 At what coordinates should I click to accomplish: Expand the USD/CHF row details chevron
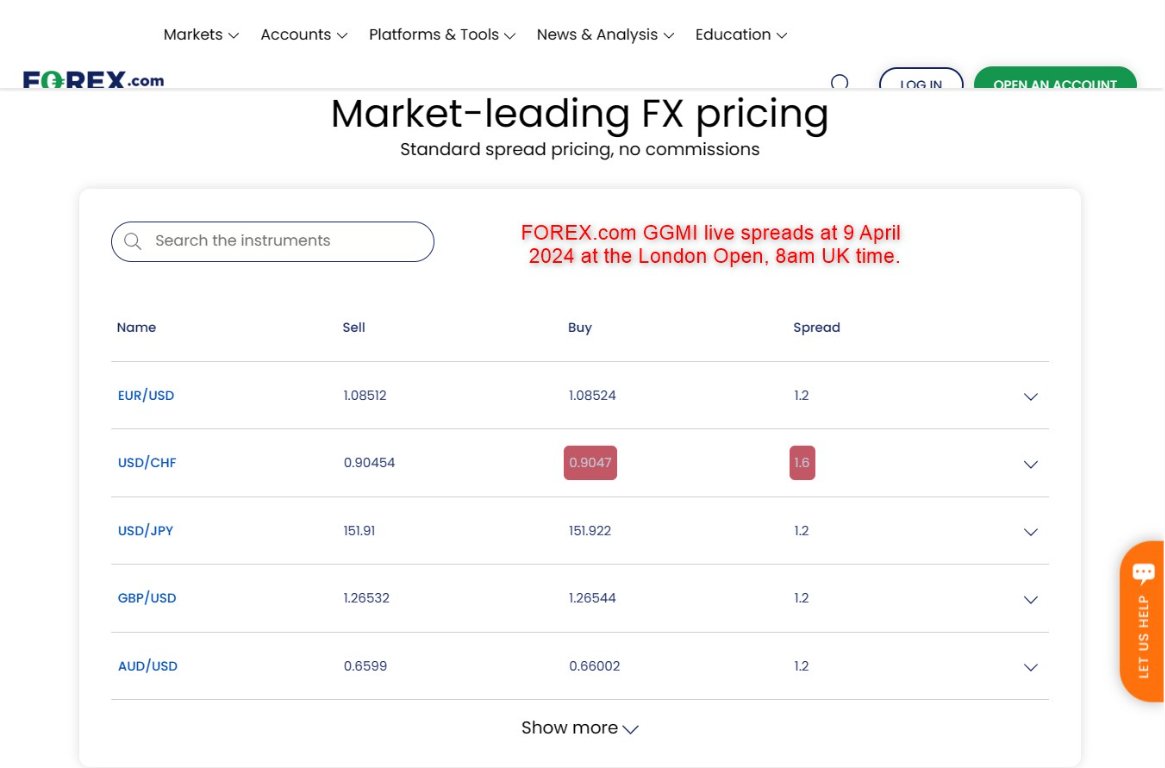pos(1030,464)
